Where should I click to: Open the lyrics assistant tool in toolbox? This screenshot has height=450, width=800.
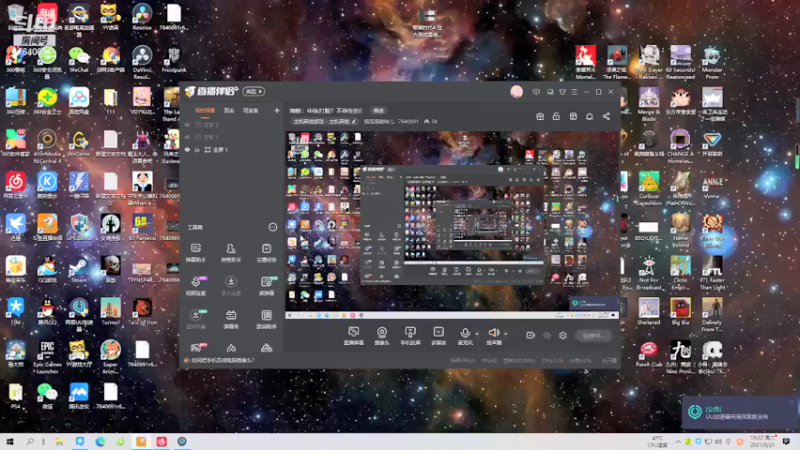pyautogui.click(x=266, y=319)
